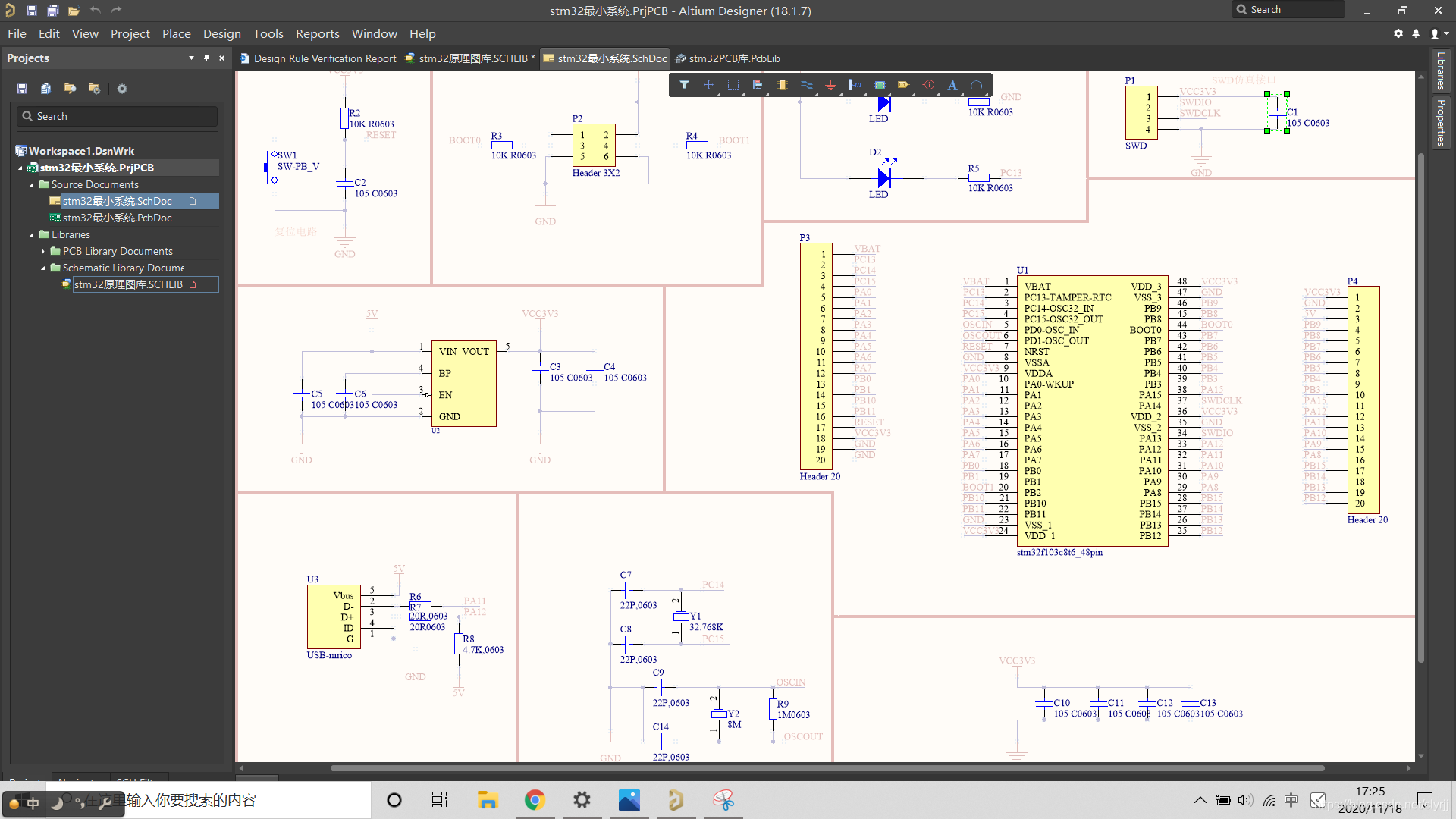Viewport: 1456px width, 819px height.
Task: Expand the PCB Library Documents folder
Action: point(43,252)
